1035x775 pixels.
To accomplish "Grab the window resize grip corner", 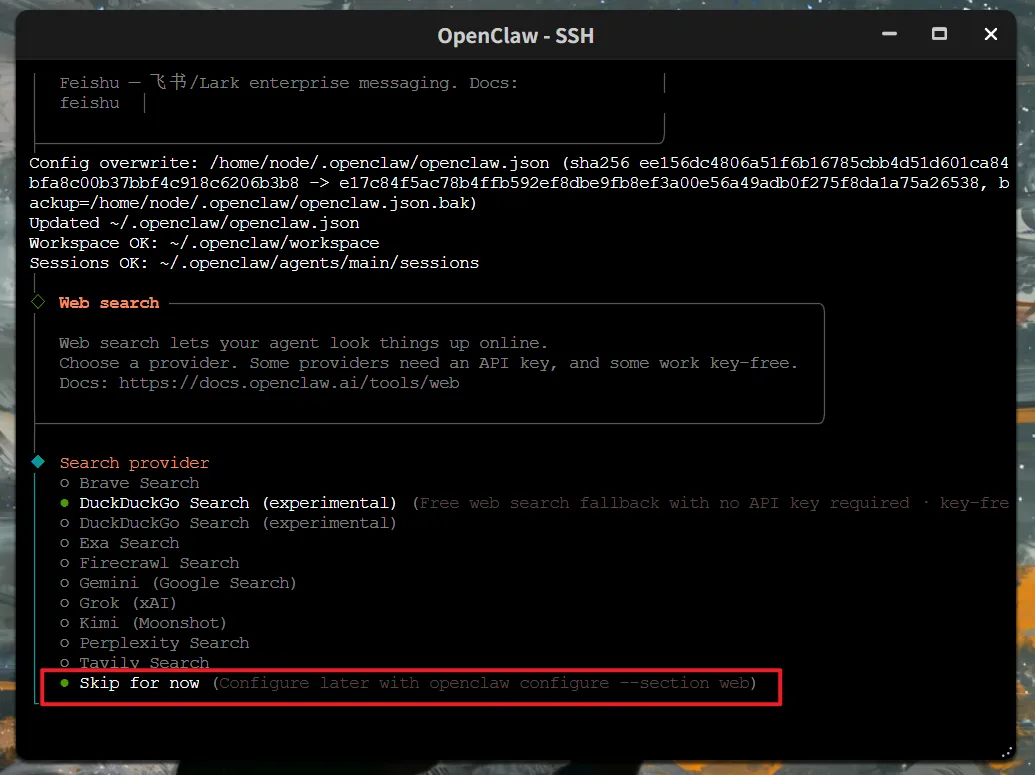I will pos(1007,752).
